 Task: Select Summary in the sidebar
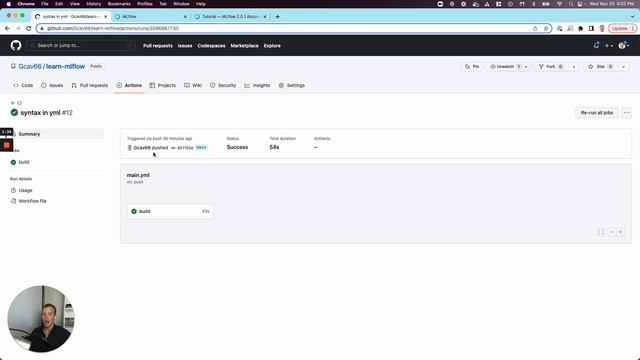point(57,134)
